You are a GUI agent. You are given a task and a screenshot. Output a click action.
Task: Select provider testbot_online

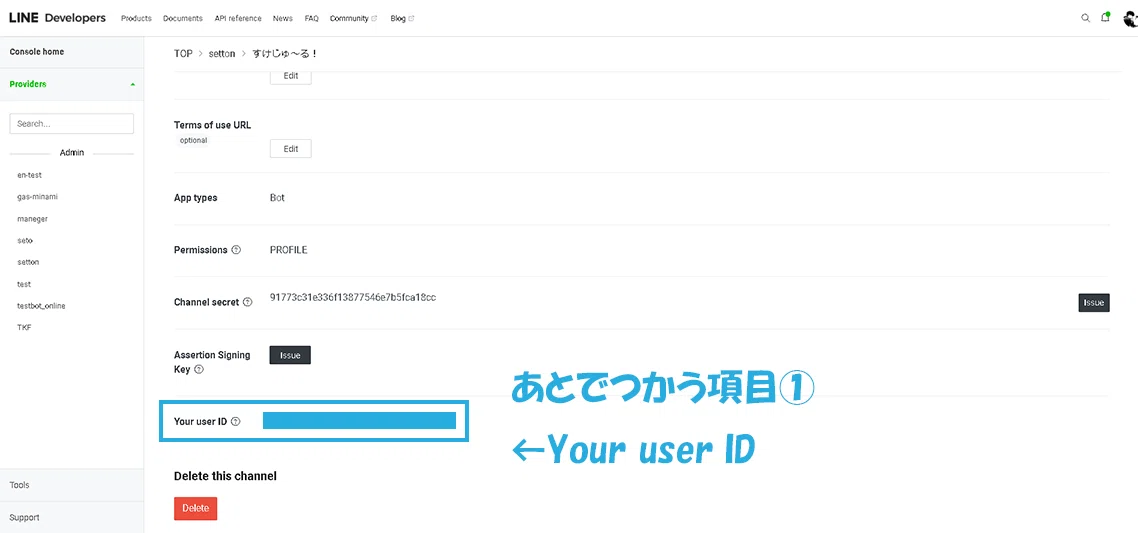coord(41,306)
